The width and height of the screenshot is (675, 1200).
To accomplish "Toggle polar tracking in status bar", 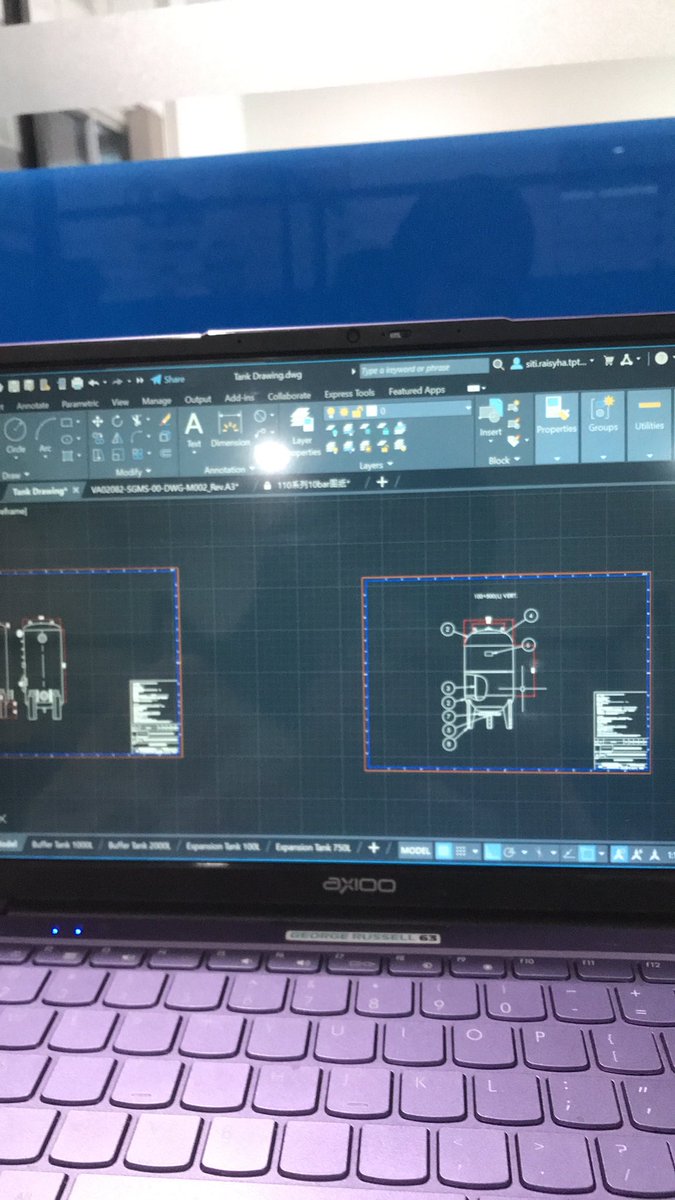I will click(x=509, y=852).
